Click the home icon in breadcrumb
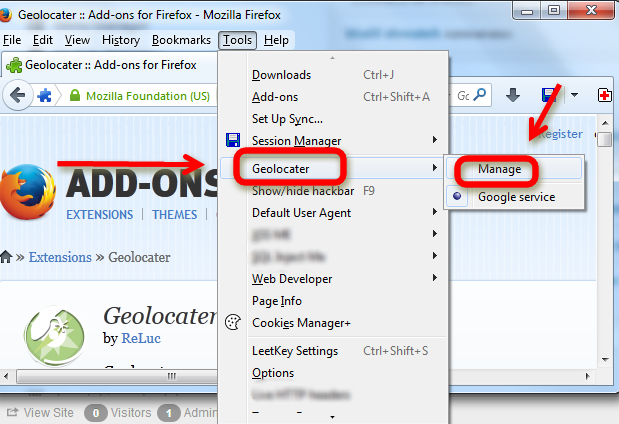Viewport: 619px width, 424px height. coord(7,258)
